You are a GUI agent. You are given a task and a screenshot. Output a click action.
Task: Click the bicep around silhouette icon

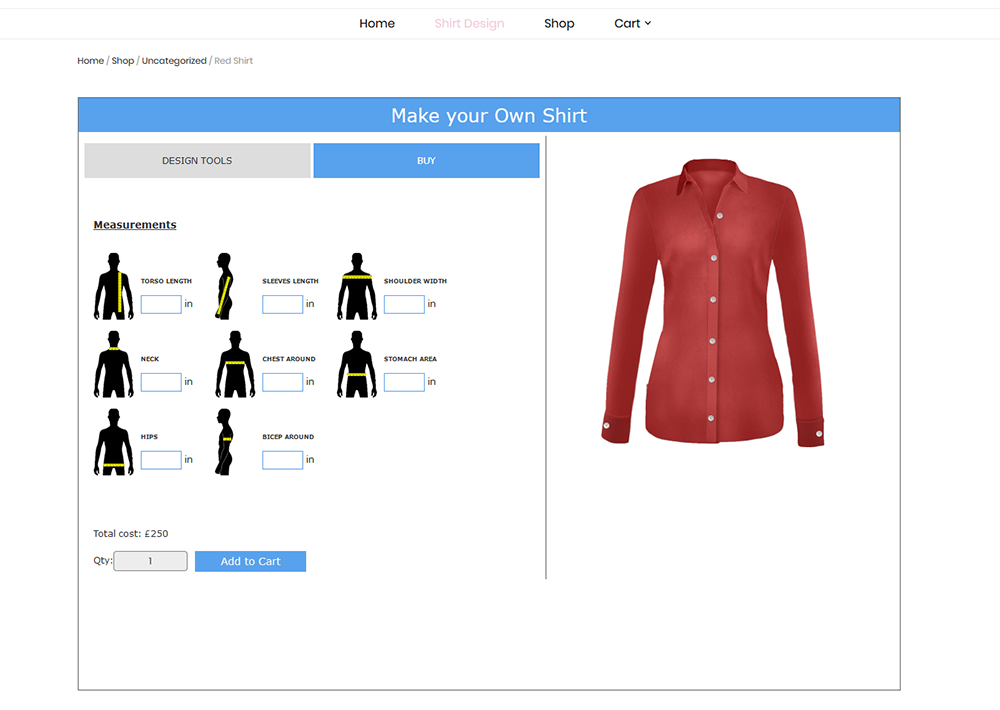pos(224,442)
